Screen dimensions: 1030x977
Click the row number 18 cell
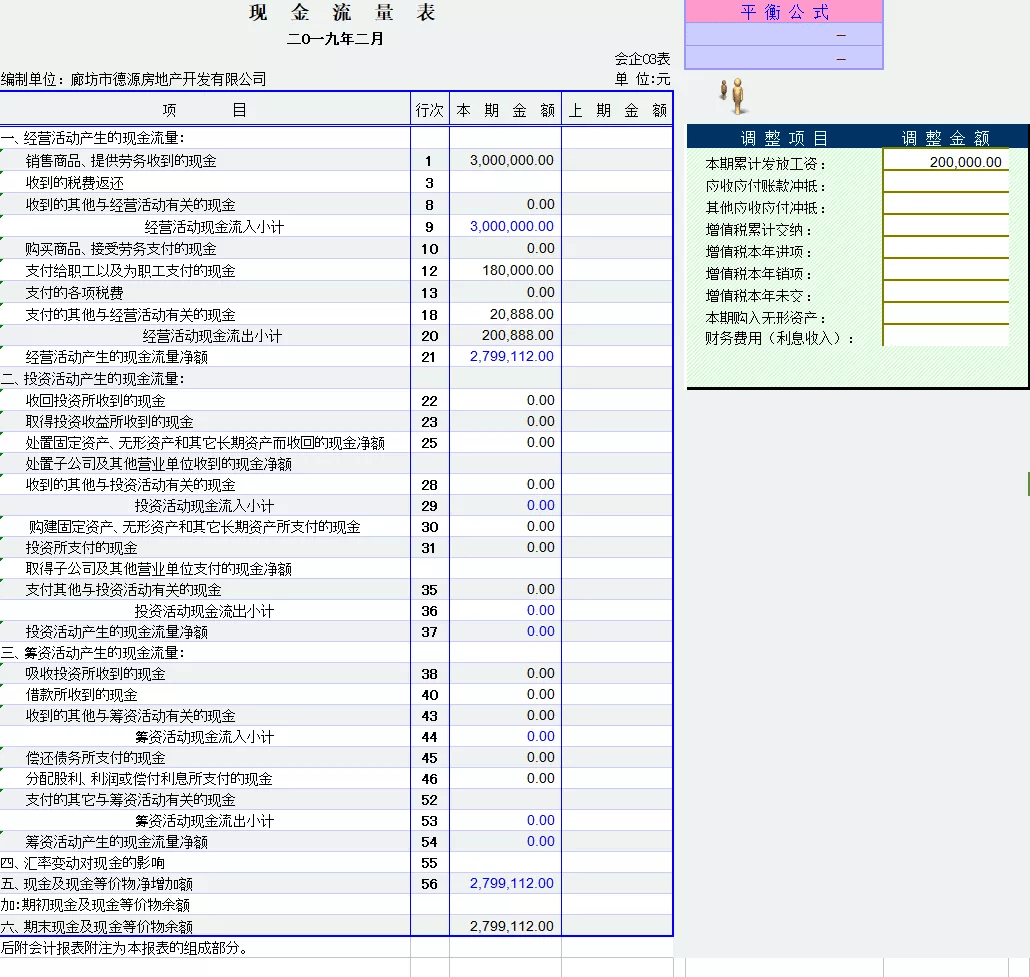coord(430,315)
